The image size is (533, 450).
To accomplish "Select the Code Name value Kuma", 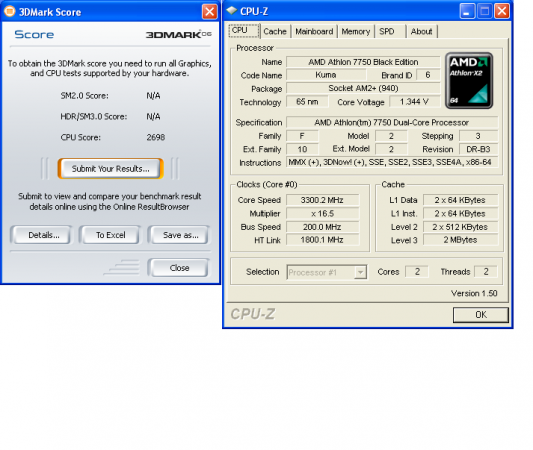I will click(x=326, y=75).
